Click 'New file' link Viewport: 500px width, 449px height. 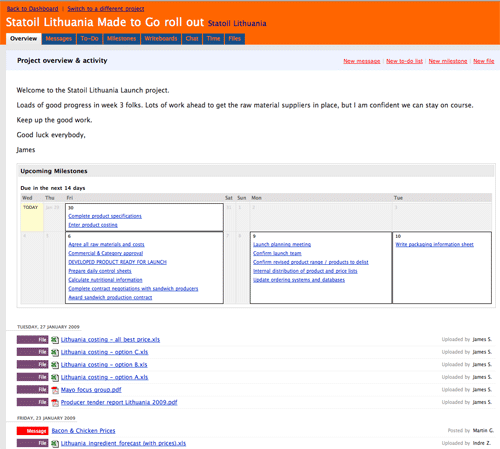click(484, 61)
